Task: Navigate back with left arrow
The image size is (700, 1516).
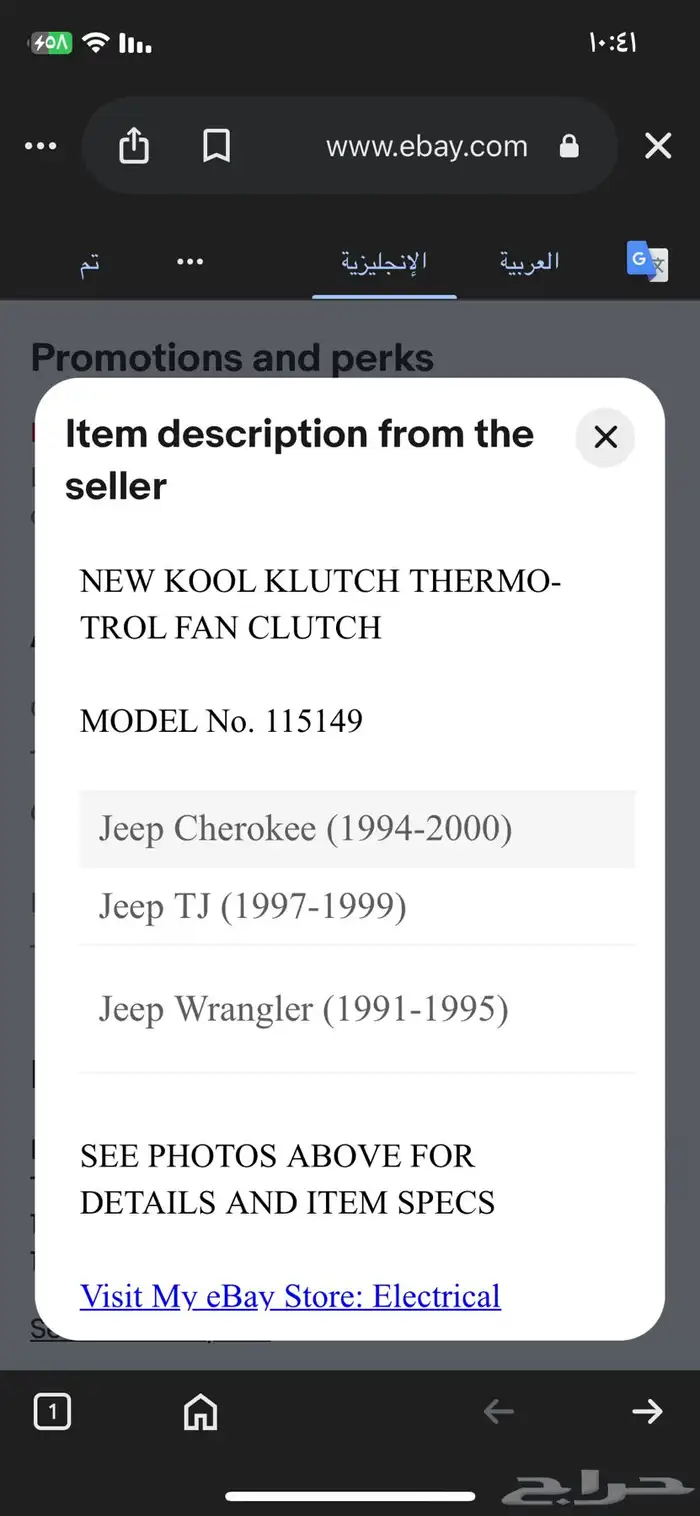Action: coord(498,1411)
